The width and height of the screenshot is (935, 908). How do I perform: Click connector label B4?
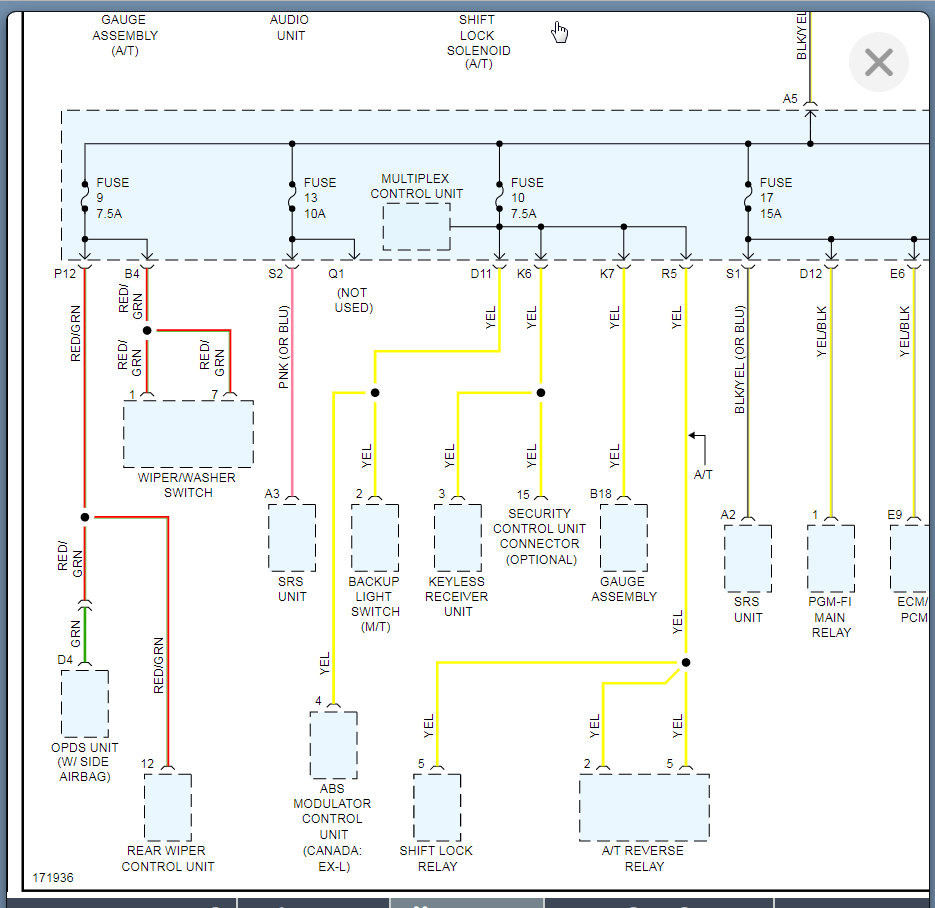pyautogui.click(x=132, y=274)
